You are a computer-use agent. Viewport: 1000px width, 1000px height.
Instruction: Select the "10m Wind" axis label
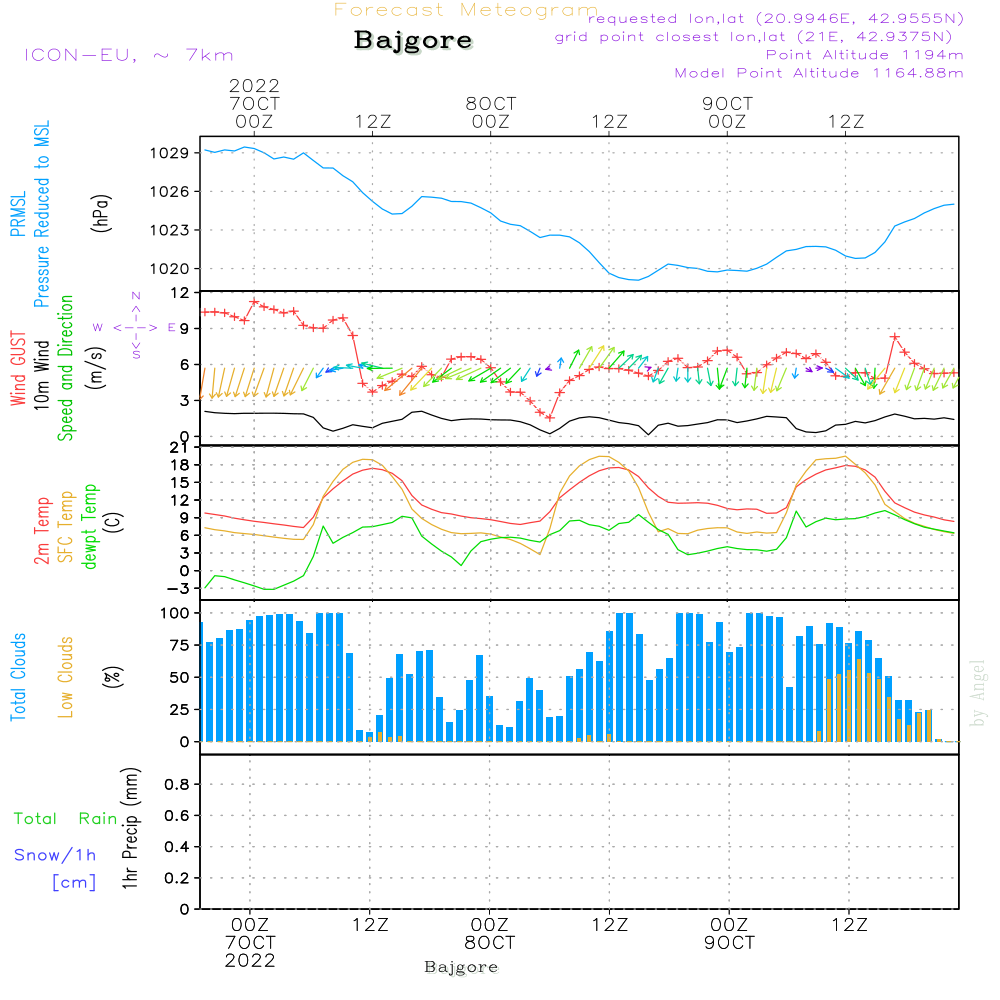click(41, 374)
